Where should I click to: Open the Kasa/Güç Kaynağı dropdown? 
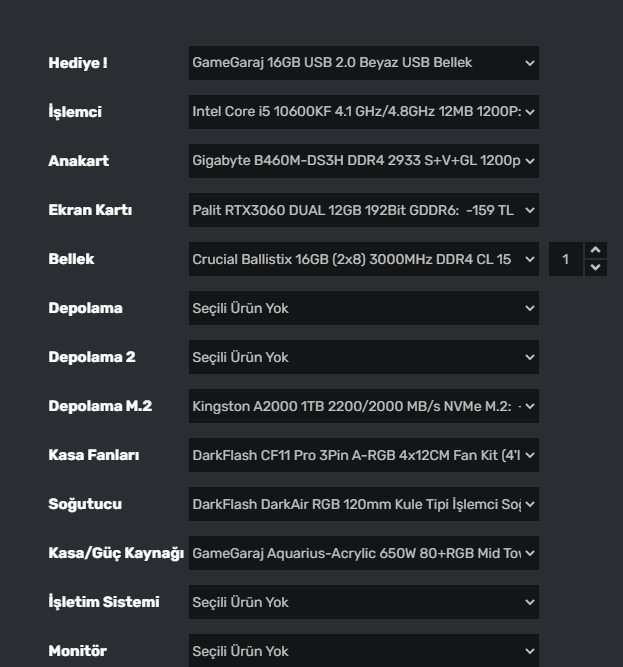coord(363,553)
